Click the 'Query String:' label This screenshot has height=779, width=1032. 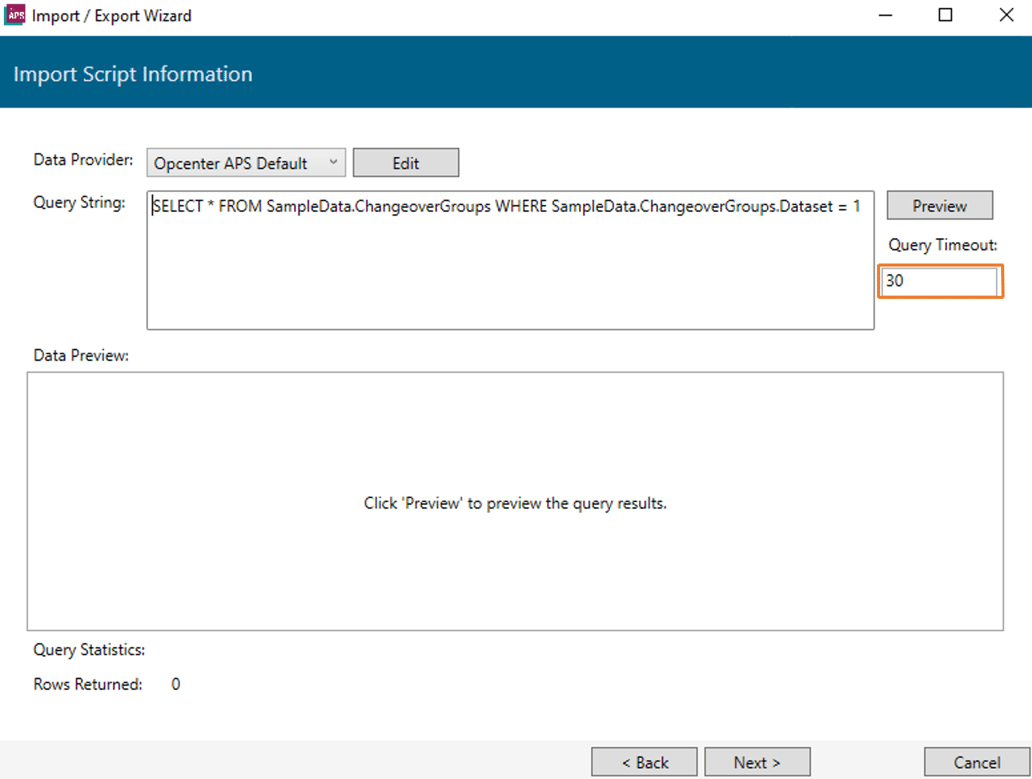coord(79,202)
